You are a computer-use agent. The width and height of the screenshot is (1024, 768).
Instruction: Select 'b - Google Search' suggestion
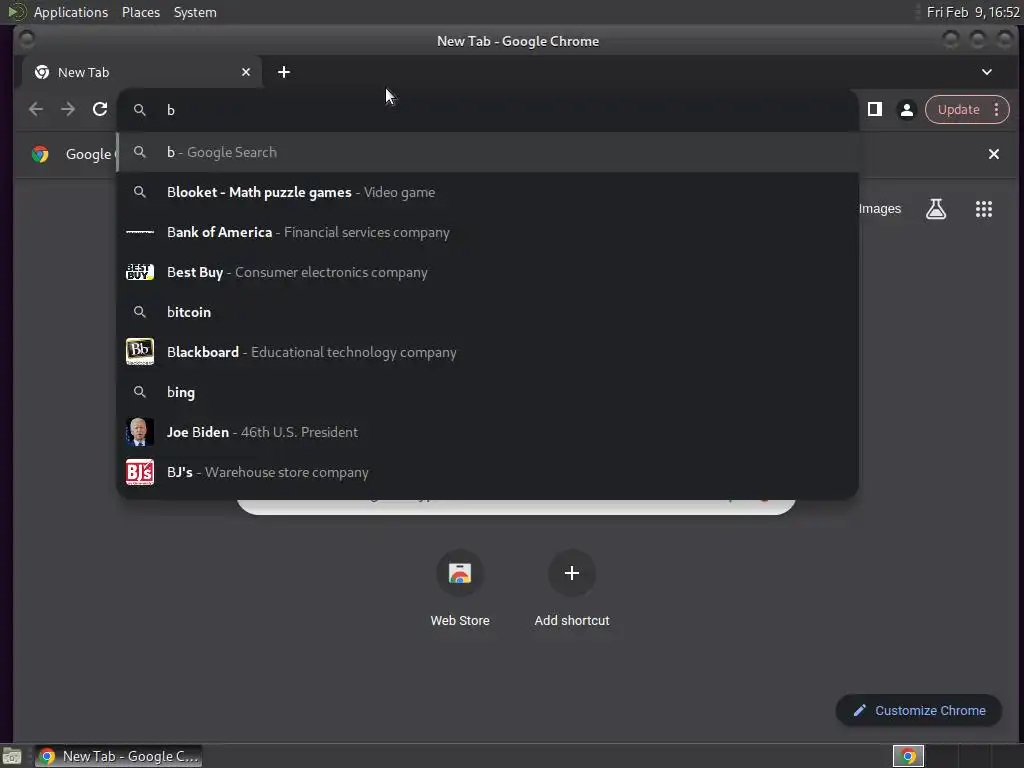coord(487,152)
